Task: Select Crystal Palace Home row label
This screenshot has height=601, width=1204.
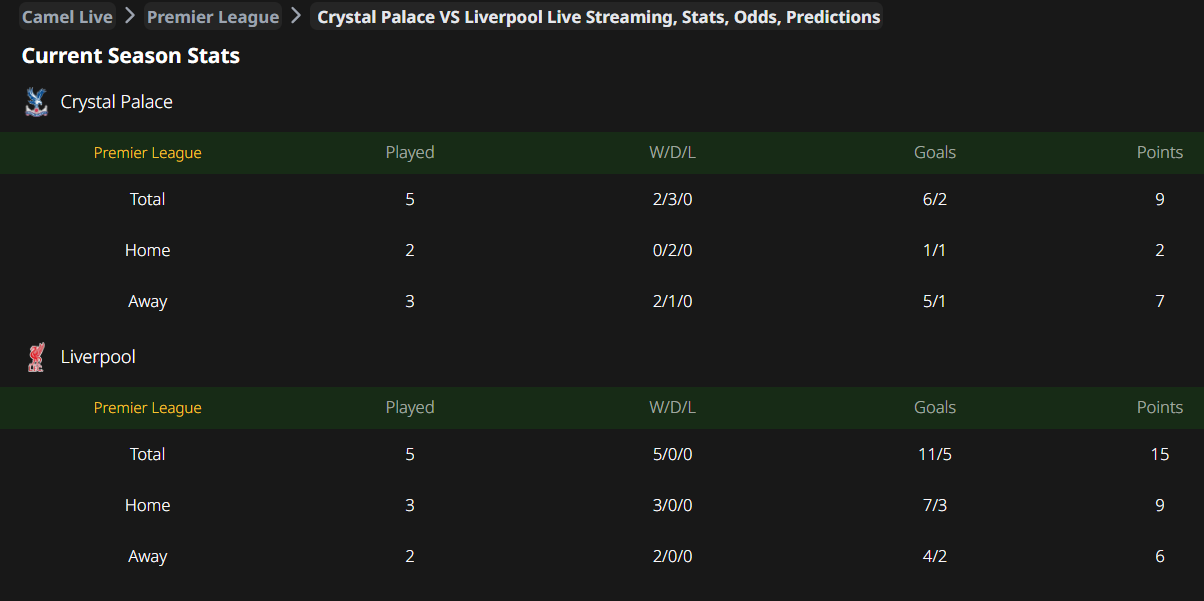Action: 148,250
